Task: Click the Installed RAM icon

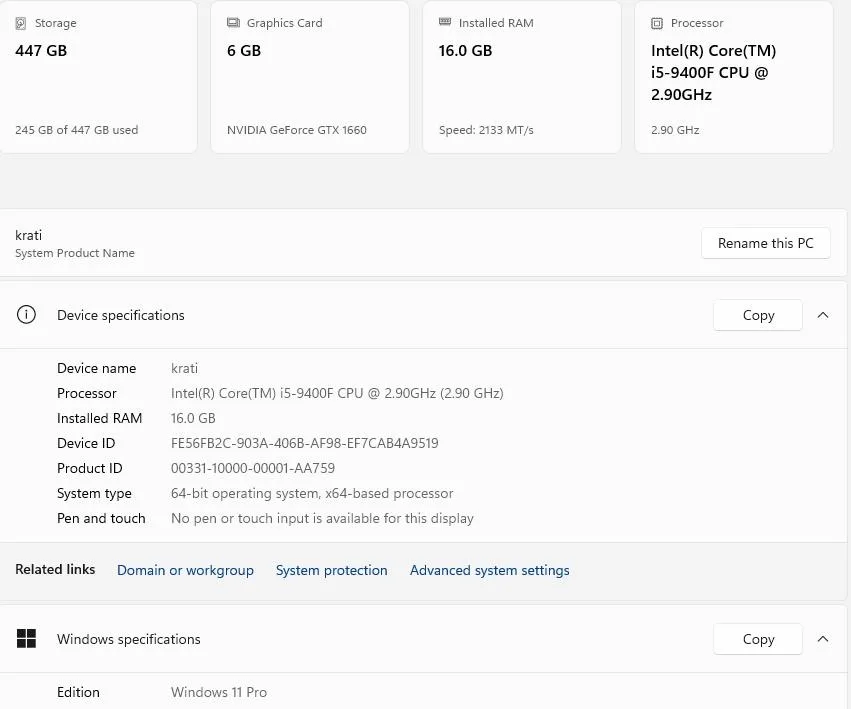Action: click(x=444, y=22)
